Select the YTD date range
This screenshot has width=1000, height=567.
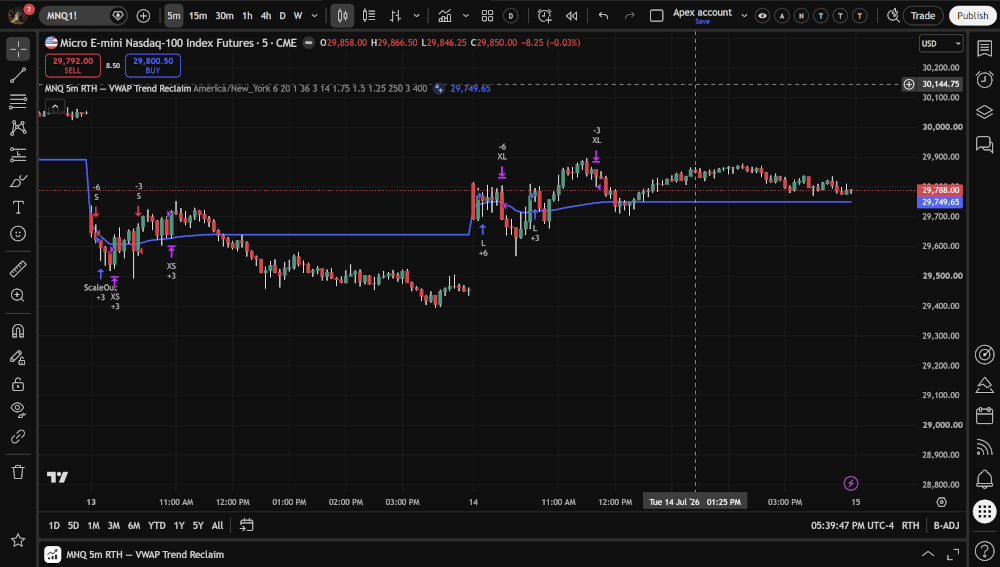(156, 526)
